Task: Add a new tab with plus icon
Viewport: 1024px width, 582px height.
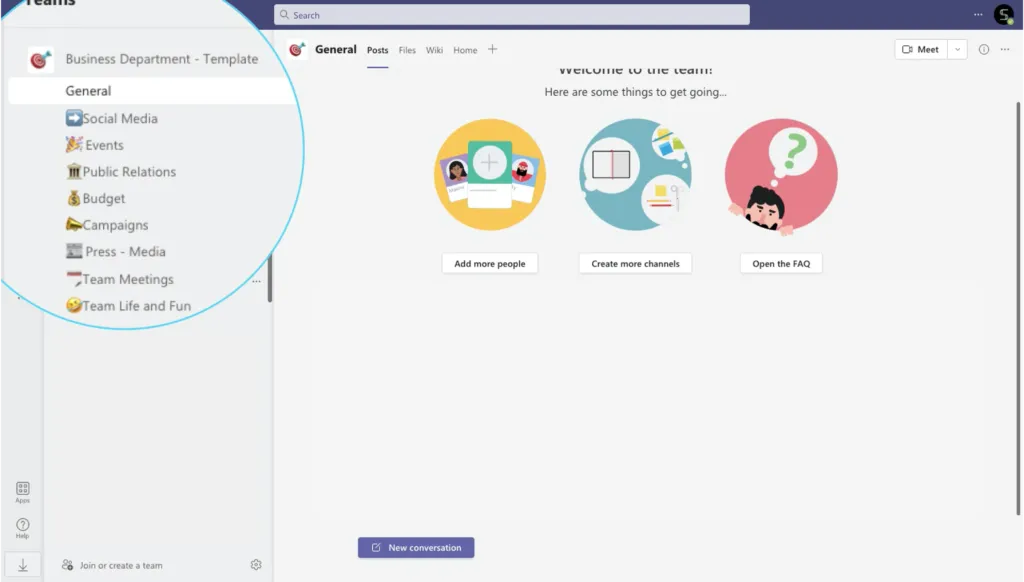Action: coord(492,49)
